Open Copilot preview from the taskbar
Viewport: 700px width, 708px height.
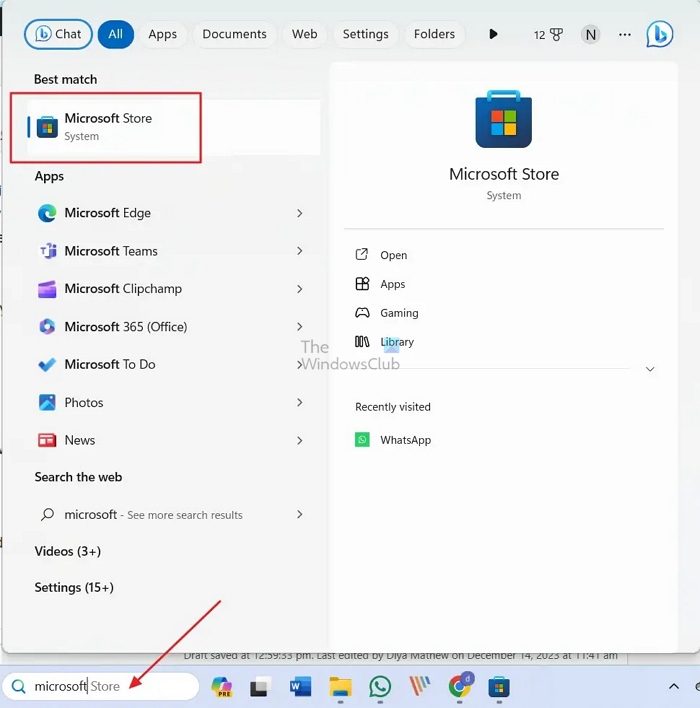[x=222, y=687]
